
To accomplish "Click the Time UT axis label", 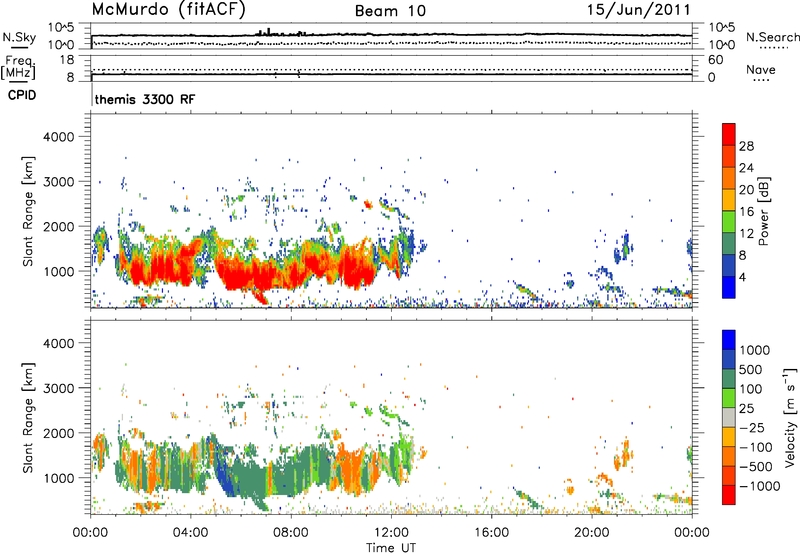I will 391,548.
